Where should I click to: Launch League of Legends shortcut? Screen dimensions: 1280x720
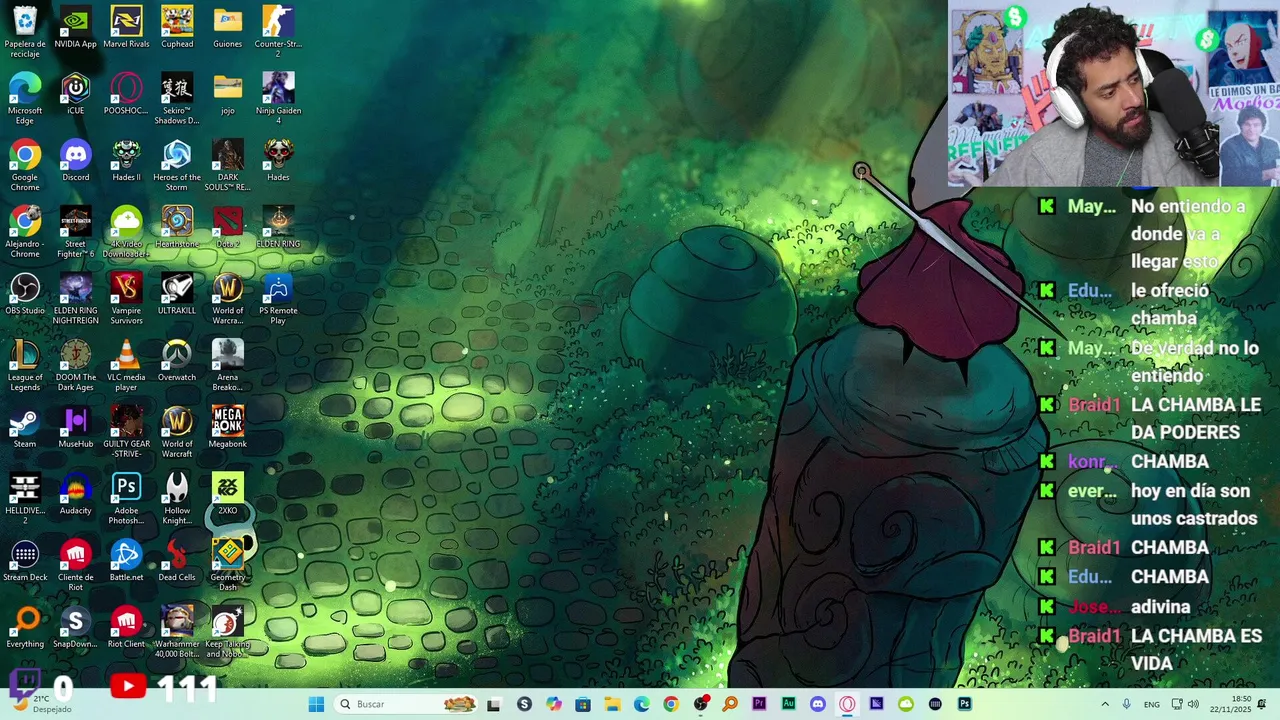tap(25, 366)
